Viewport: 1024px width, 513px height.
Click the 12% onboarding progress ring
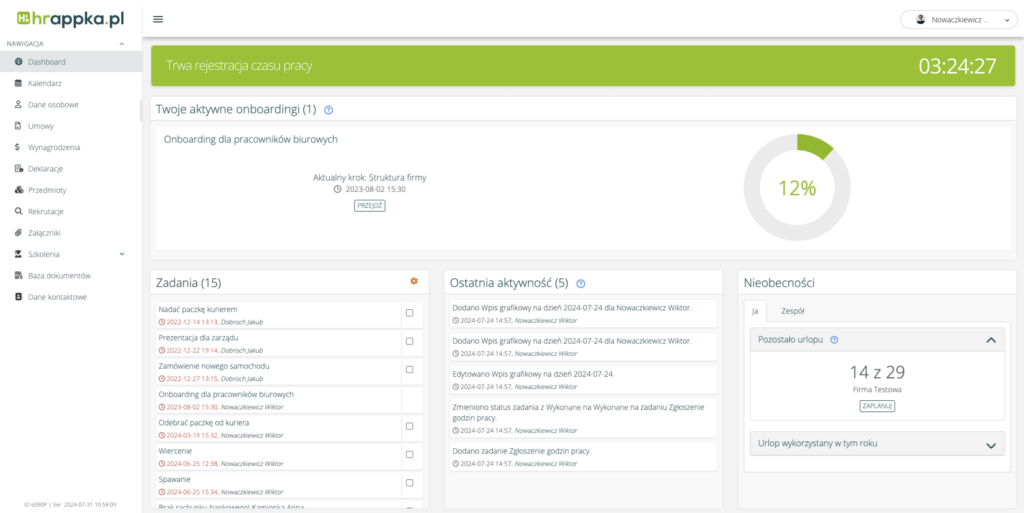(797, 188)
